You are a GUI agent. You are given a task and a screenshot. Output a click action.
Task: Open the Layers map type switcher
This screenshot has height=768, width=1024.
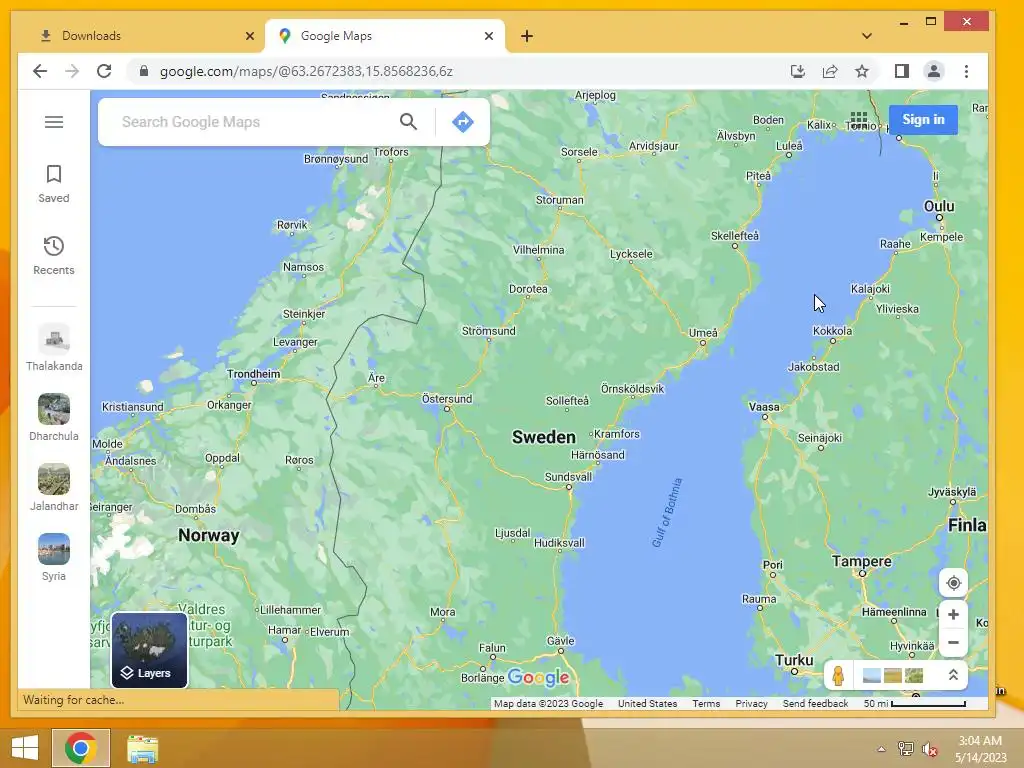coord(150,650)
